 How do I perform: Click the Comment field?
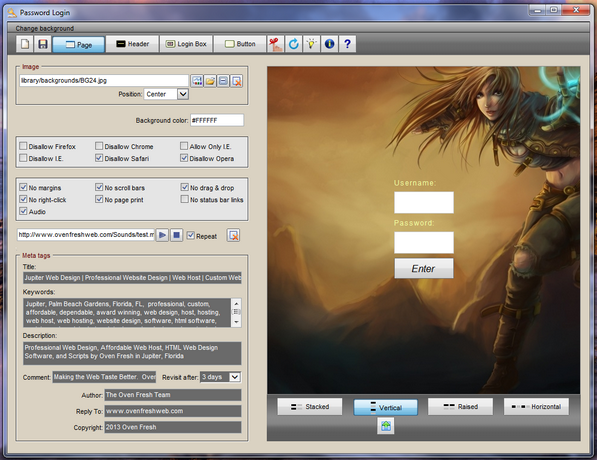(x=104, y=377)
